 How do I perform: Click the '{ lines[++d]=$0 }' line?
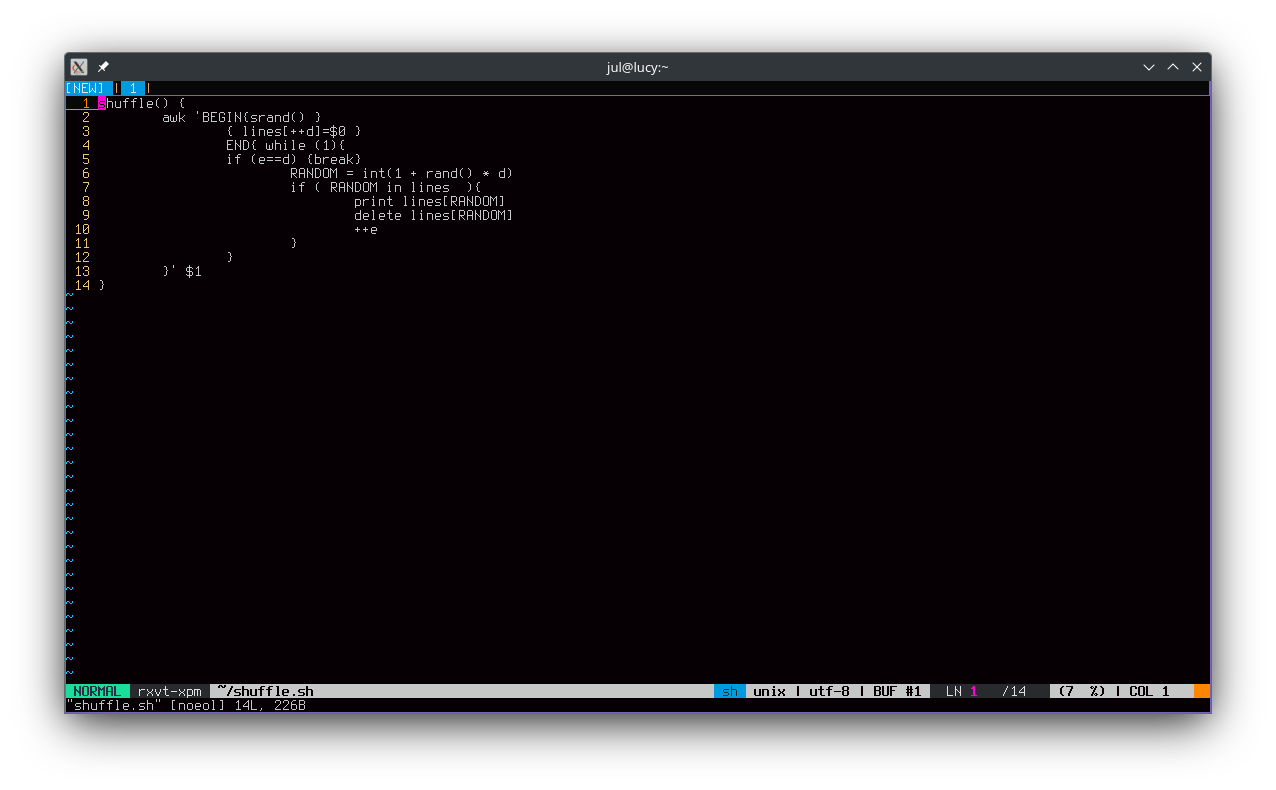coord(294,131)
